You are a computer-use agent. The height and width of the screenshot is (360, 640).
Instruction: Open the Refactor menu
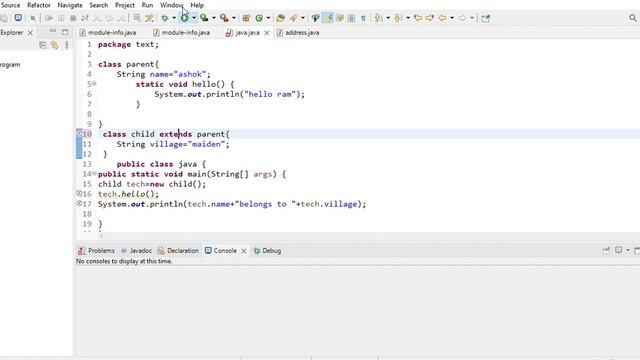[39, 5]
